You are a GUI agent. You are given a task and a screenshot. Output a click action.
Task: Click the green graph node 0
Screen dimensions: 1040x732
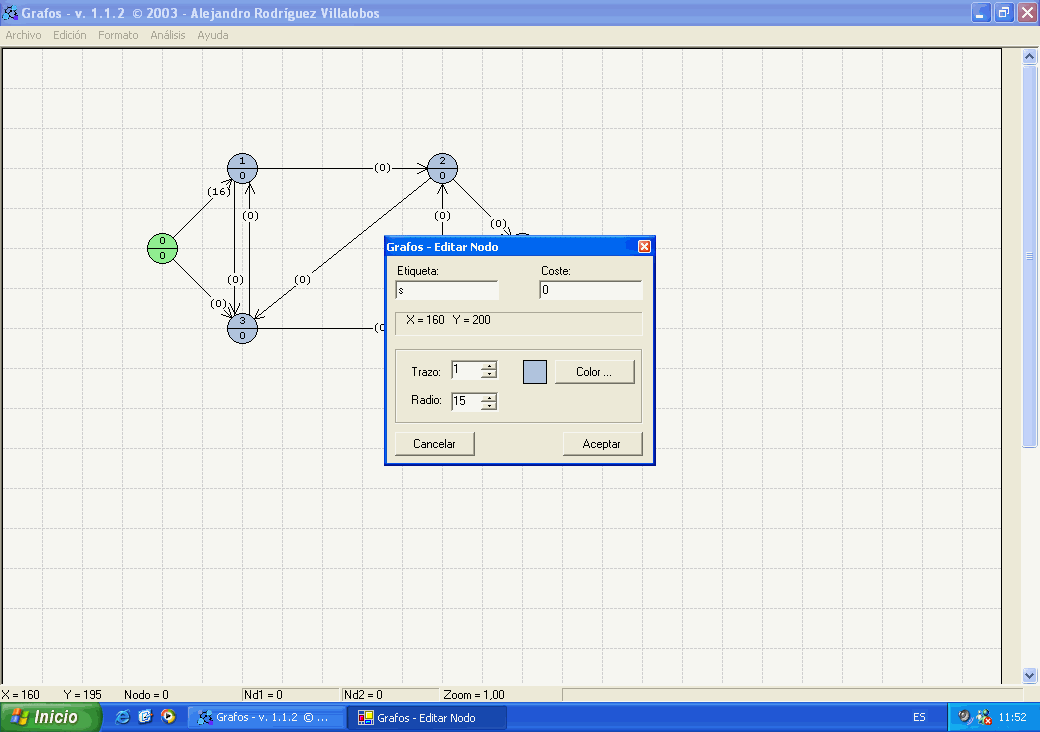(162, 248)
